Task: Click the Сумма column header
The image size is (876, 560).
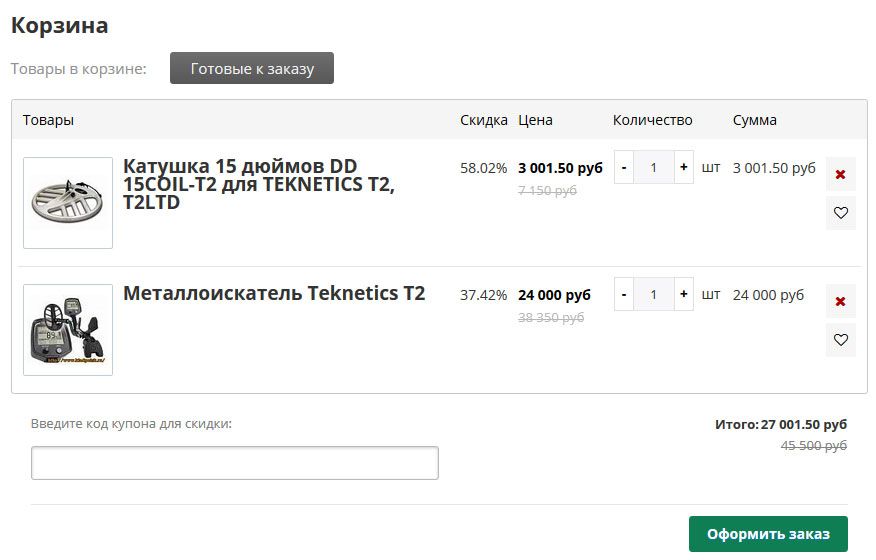Action: [x=755, y=120]
